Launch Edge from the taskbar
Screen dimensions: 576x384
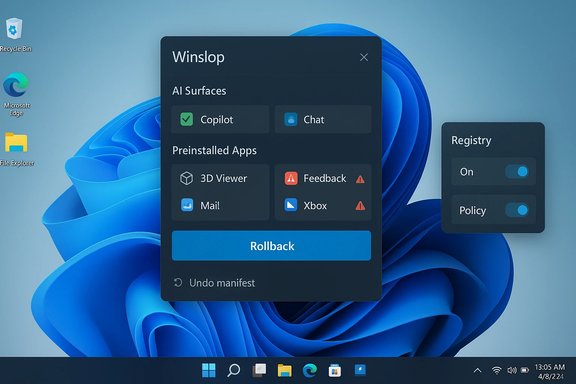click(x=310, y=370)
